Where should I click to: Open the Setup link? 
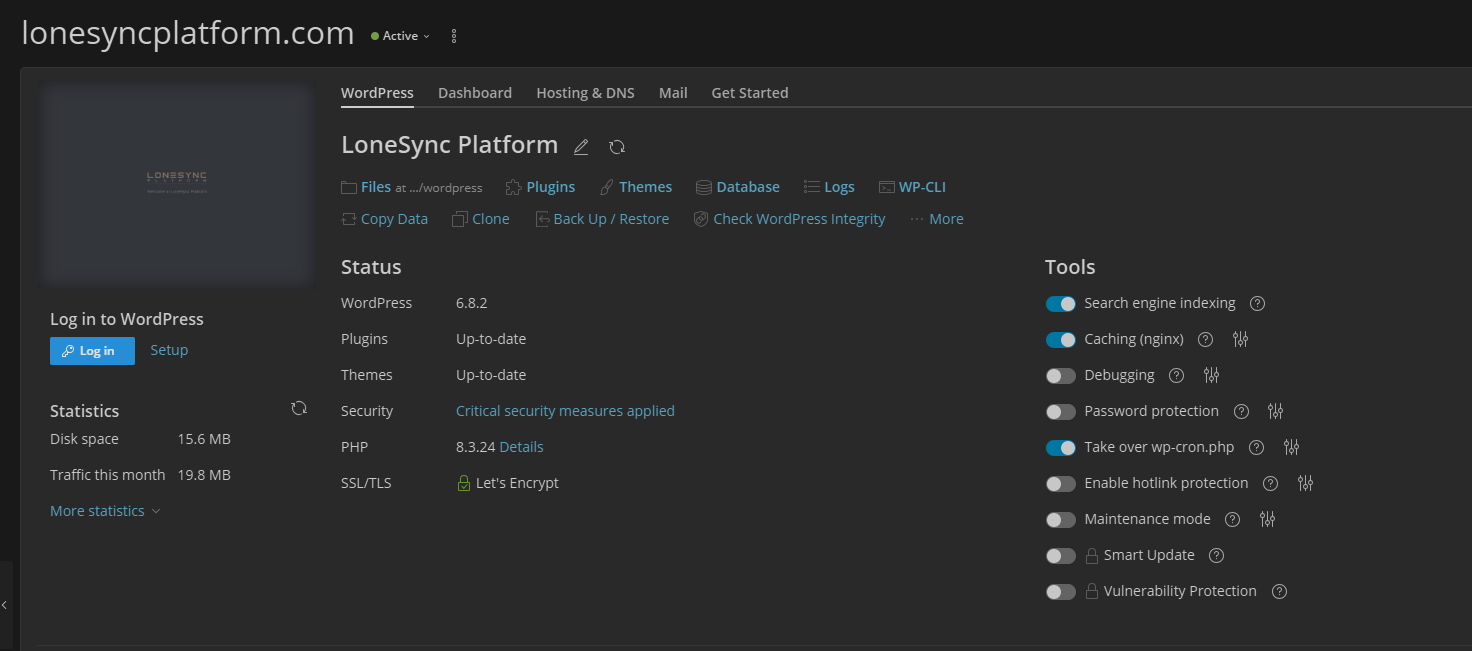[169, 350]
